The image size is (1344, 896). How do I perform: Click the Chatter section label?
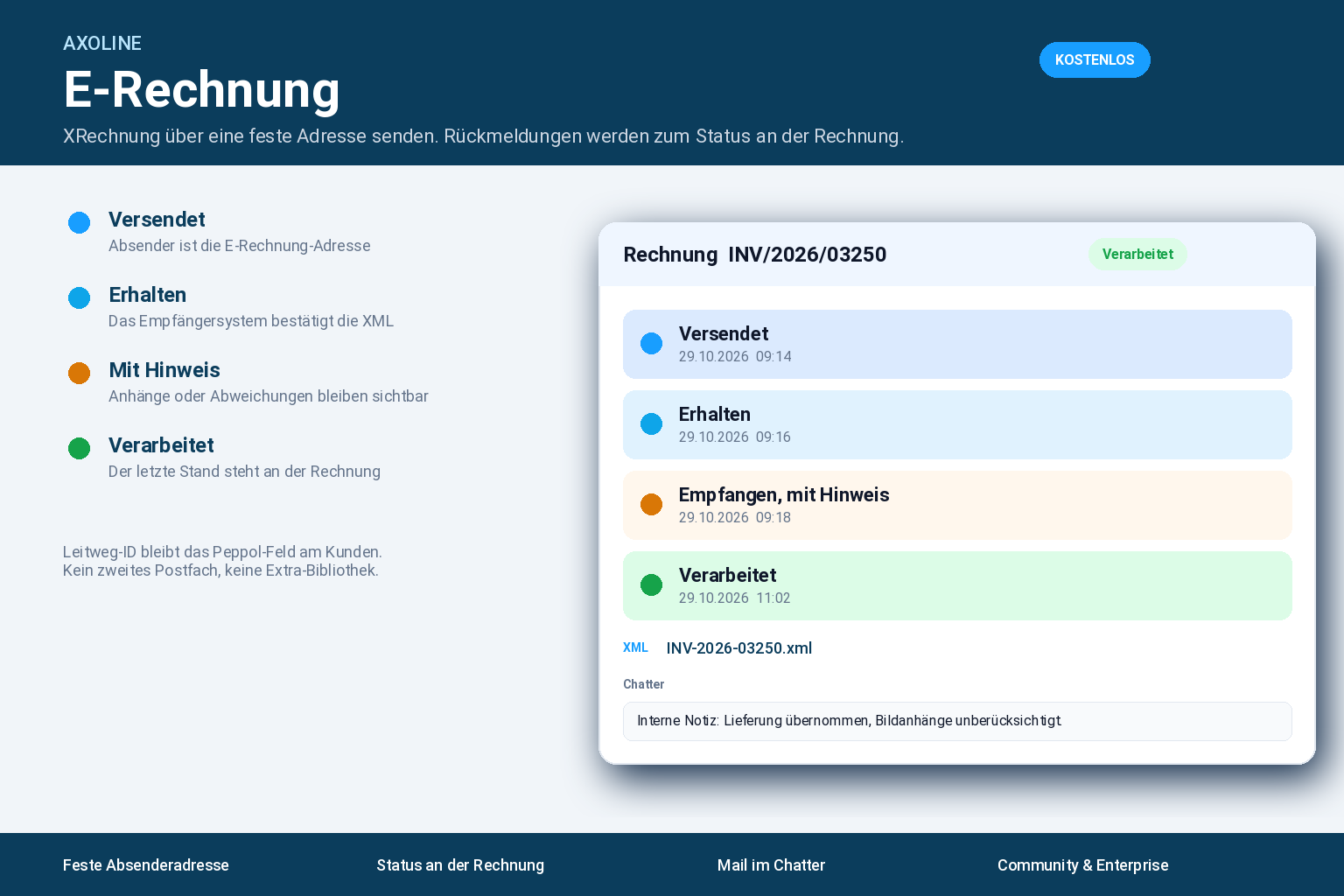(643, 684)
